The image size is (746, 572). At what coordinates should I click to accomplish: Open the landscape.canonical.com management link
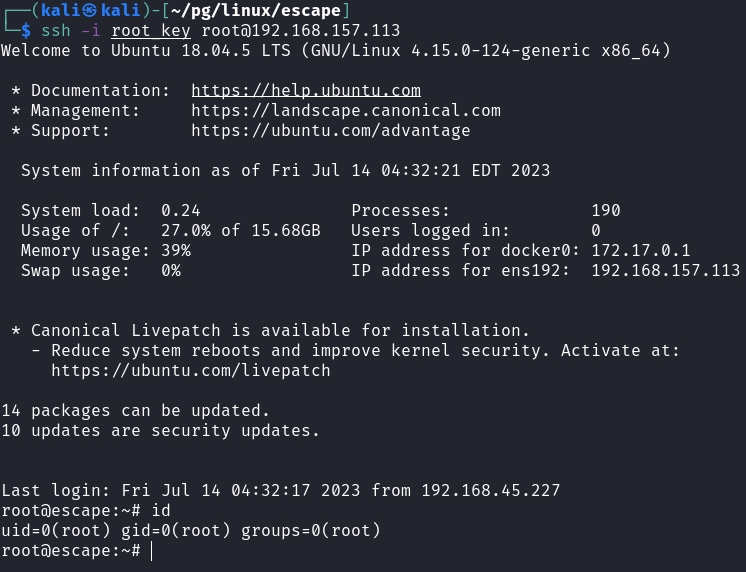[x=345, y=110]
